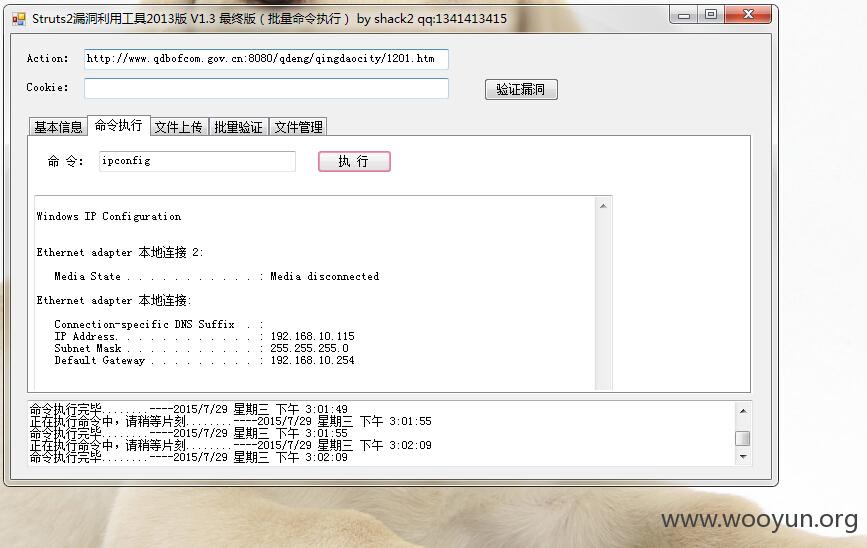This screenshot has height=548, width=867.
Task: Click the 'Connection-specific DNS Suffix' line
Action: pyautogui.click(x=159, y=325)
